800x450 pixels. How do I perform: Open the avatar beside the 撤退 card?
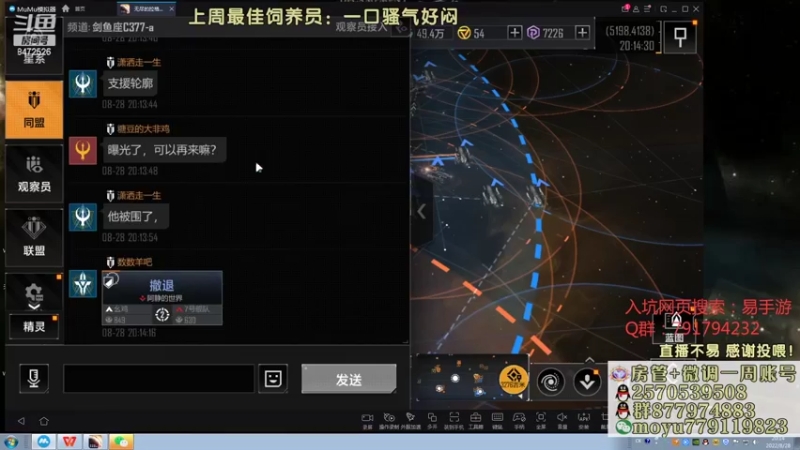coord(83,284)
